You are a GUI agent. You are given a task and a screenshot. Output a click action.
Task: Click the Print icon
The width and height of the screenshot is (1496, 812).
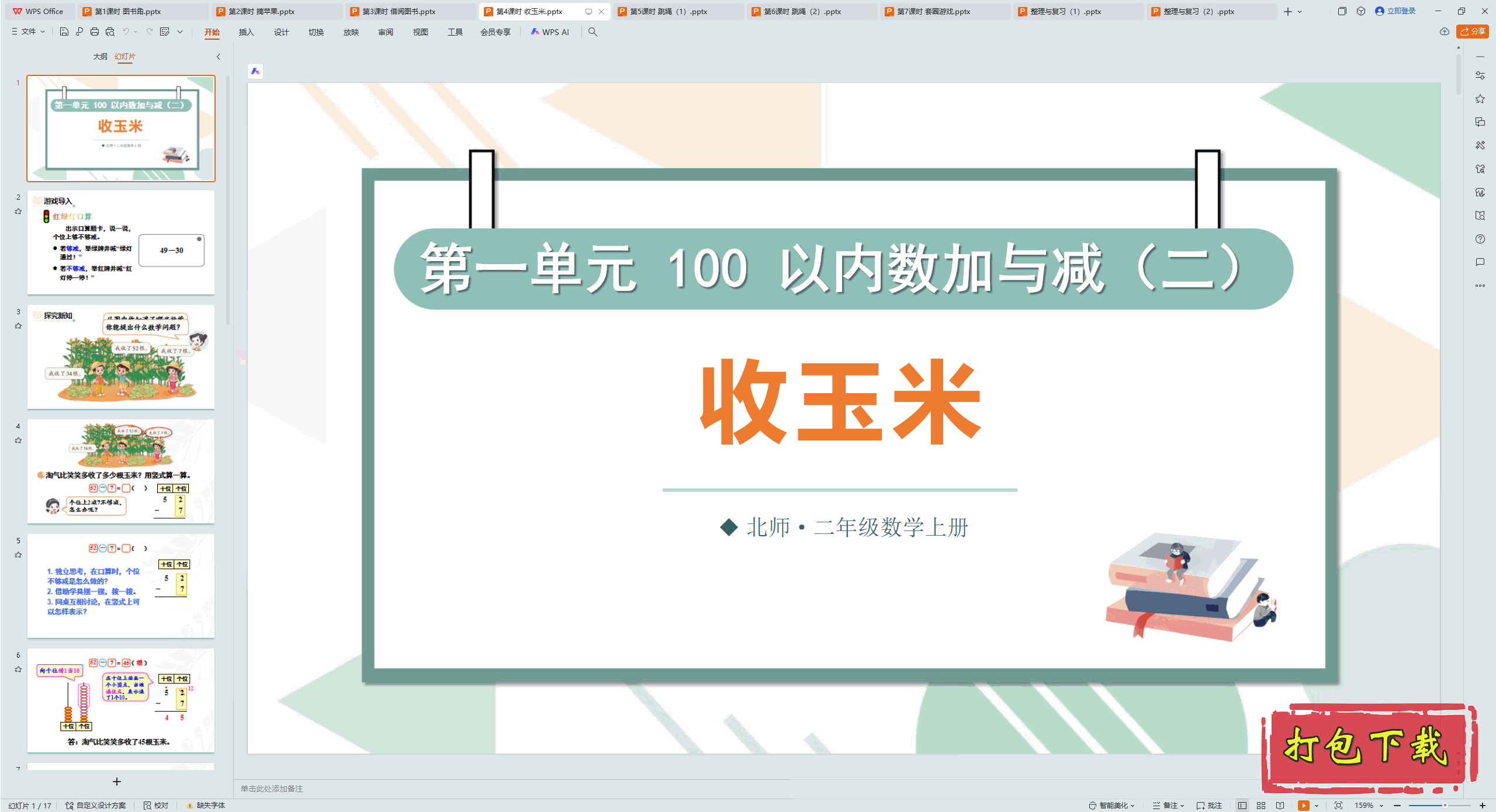[95, 32]
